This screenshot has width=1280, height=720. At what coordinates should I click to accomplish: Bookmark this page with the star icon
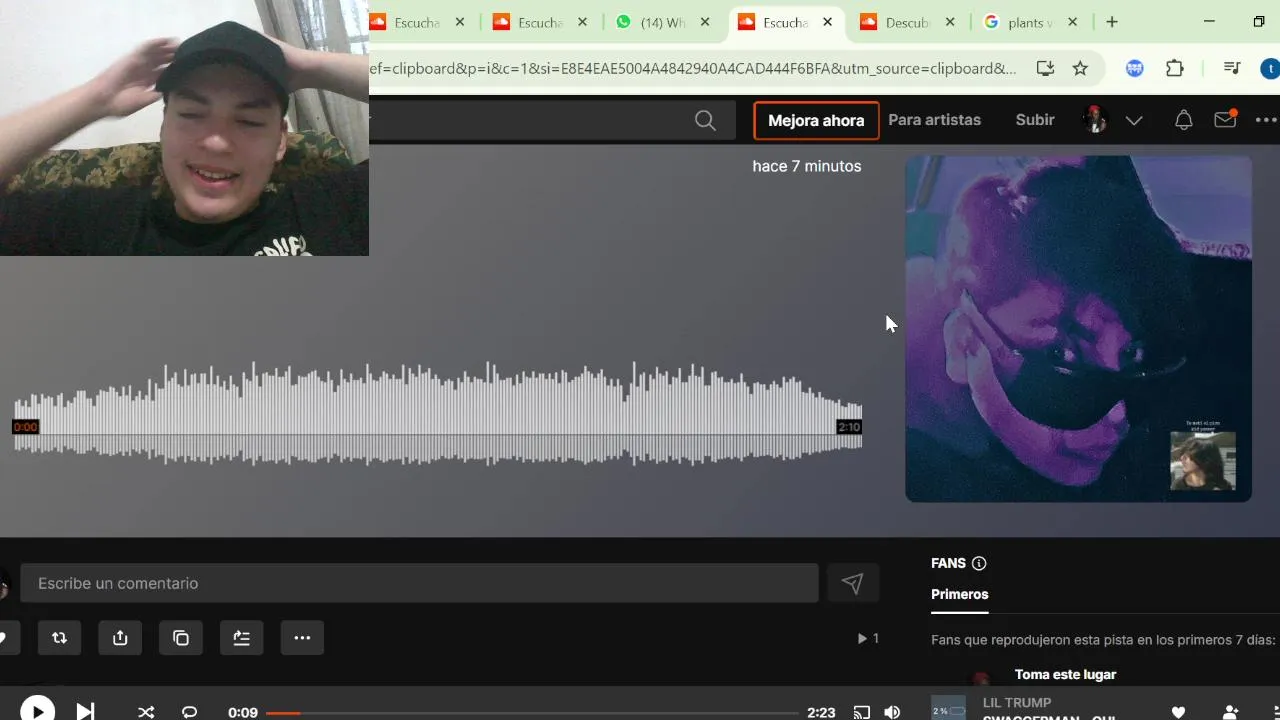1080,68
